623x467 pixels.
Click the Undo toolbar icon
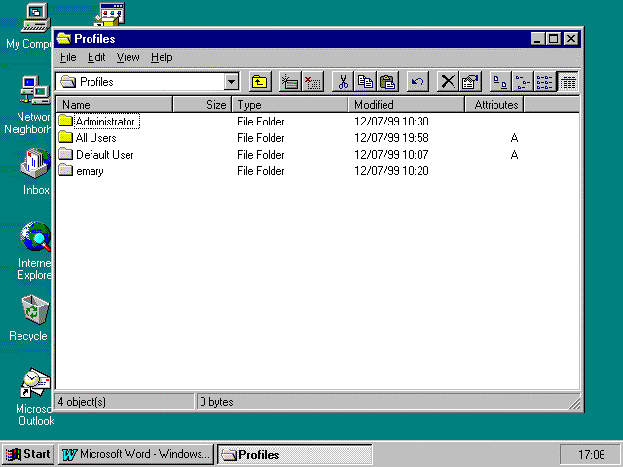pyautogui.click(x=418, y=82)
